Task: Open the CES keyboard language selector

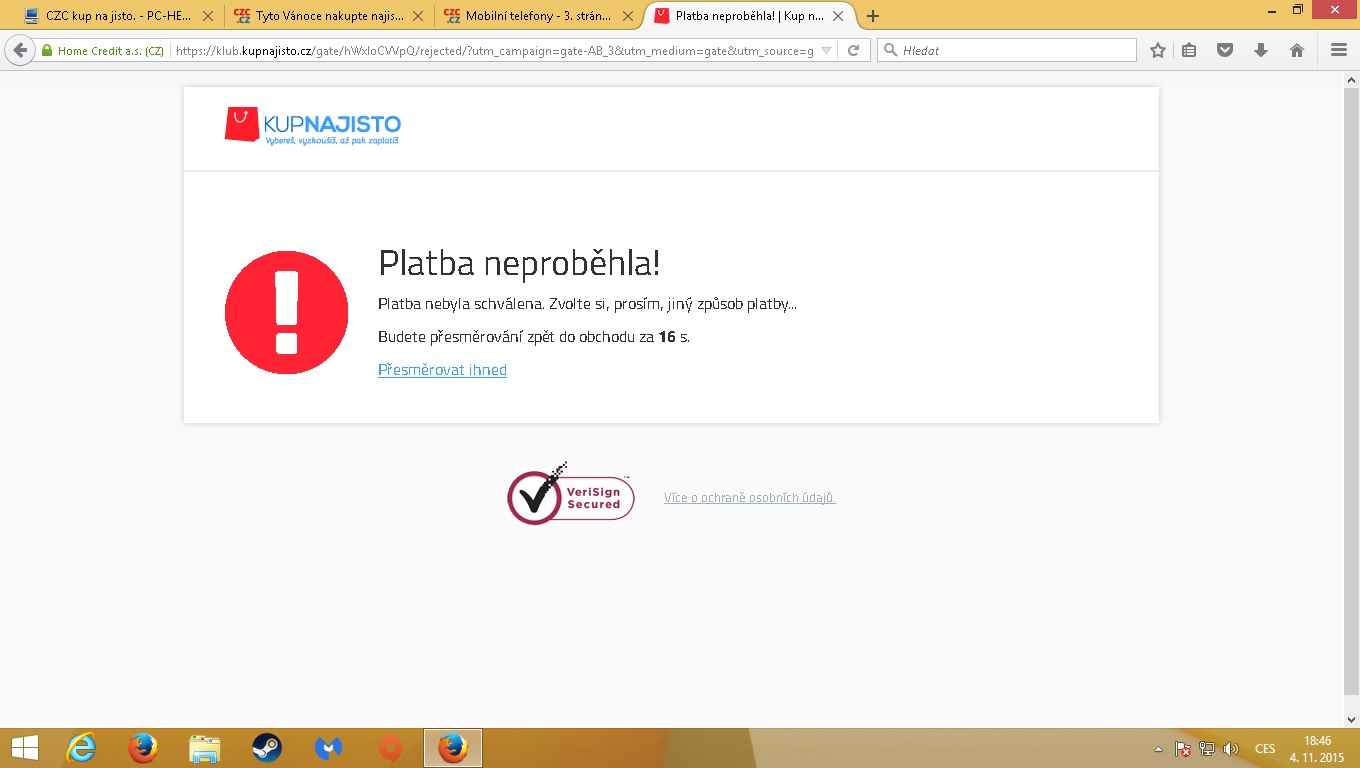Action: point(1265,749)
